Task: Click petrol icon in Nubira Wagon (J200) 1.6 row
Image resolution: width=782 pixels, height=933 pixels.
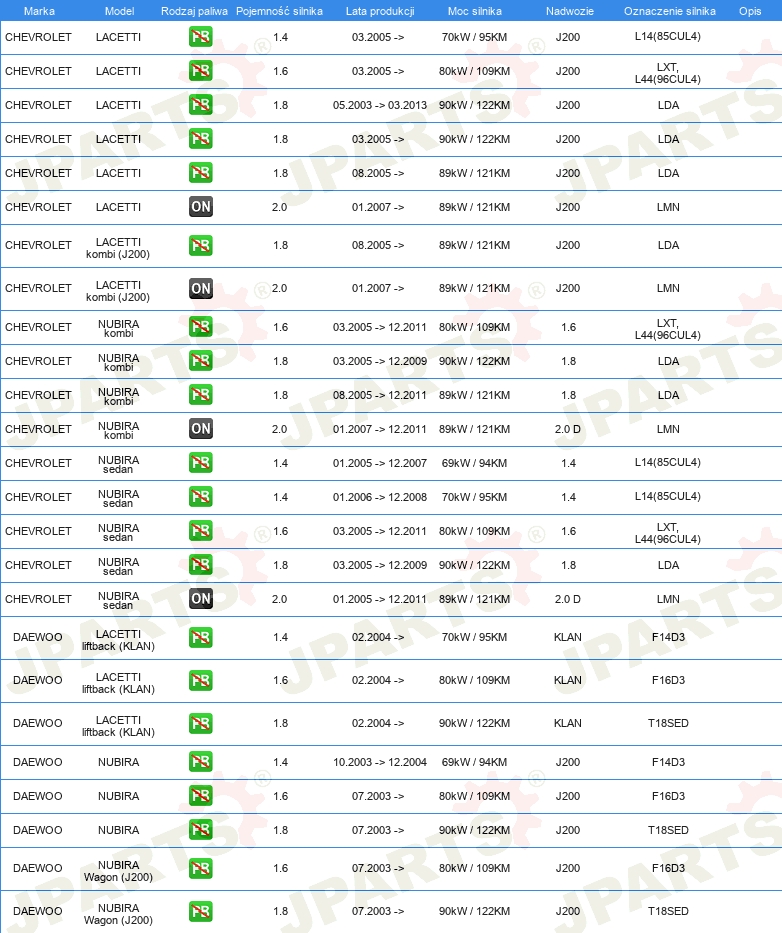Action: point(201,868)
